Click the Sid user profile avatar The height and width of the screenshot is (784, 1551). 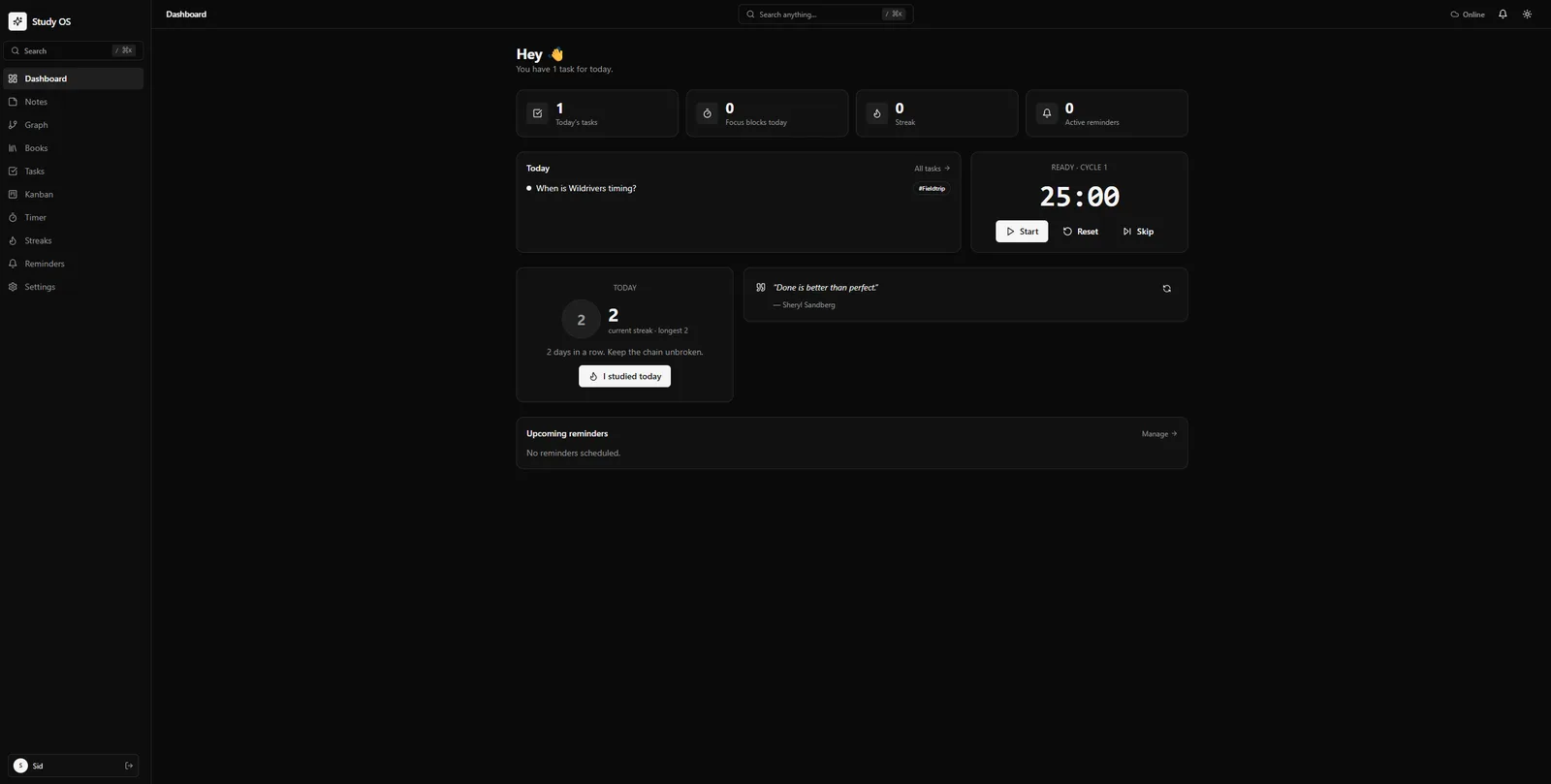coord(20,766)
